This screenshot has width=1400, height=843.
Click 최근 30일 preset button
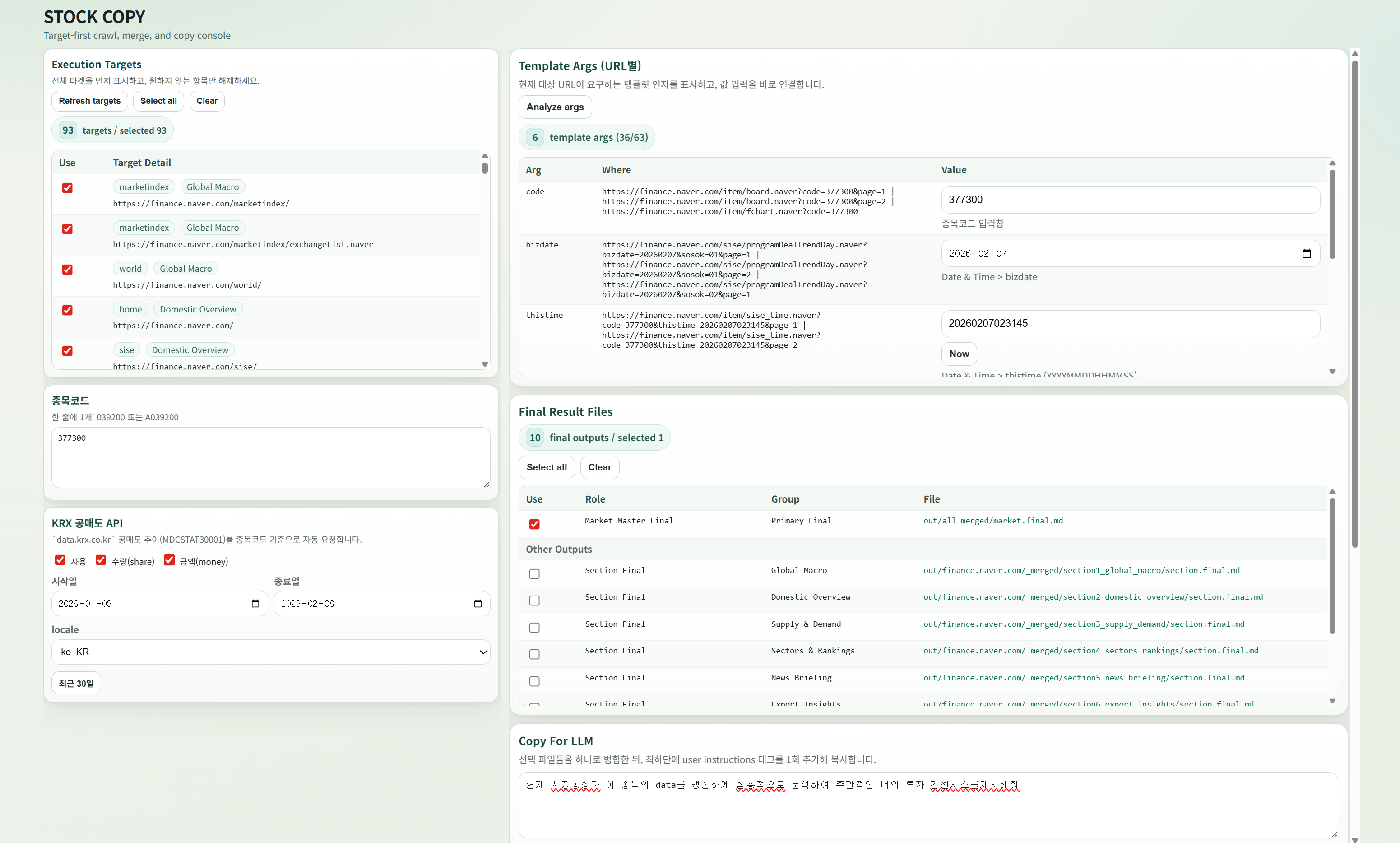click(x=76, y=683)
